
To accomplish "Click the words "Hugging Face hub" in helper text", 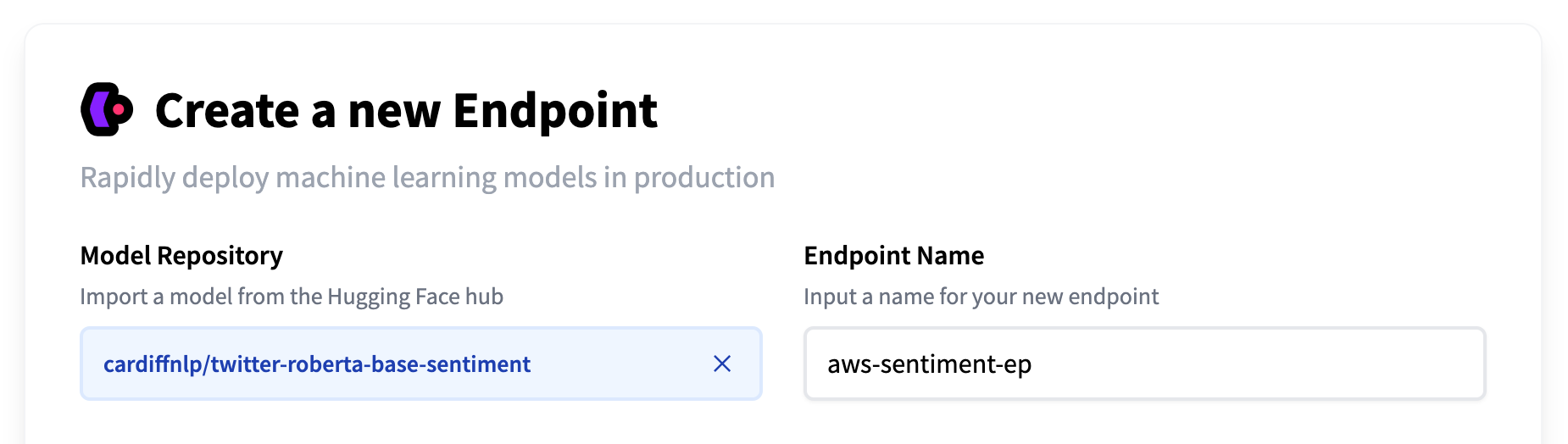I will coord(415,297).
